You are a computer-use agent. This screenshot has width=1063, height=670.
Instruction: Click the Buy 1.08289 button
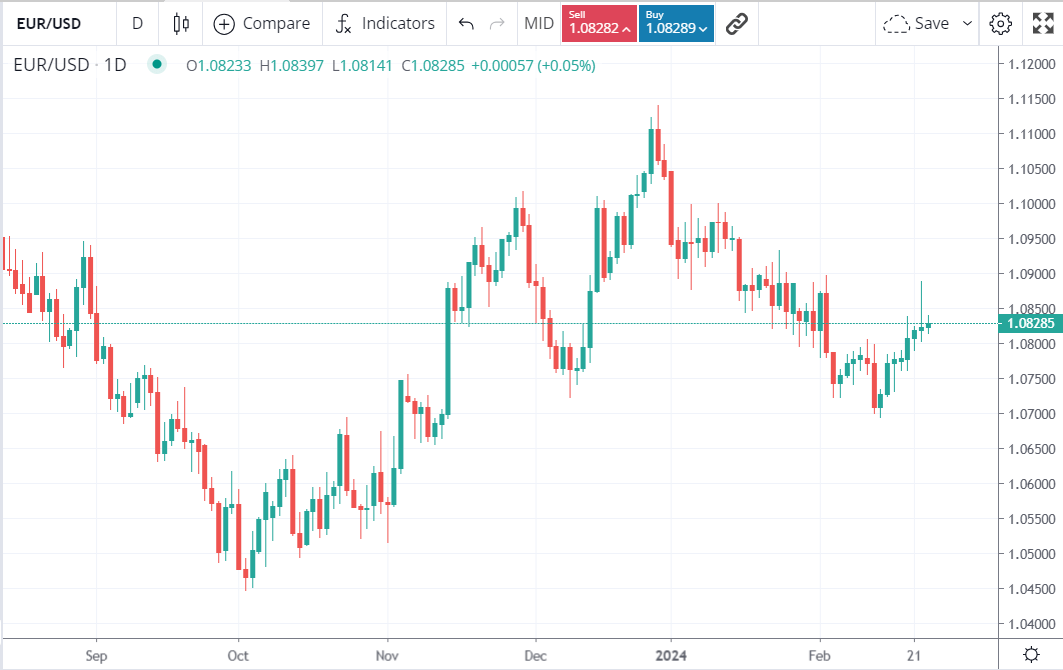(x=676, y=23)
